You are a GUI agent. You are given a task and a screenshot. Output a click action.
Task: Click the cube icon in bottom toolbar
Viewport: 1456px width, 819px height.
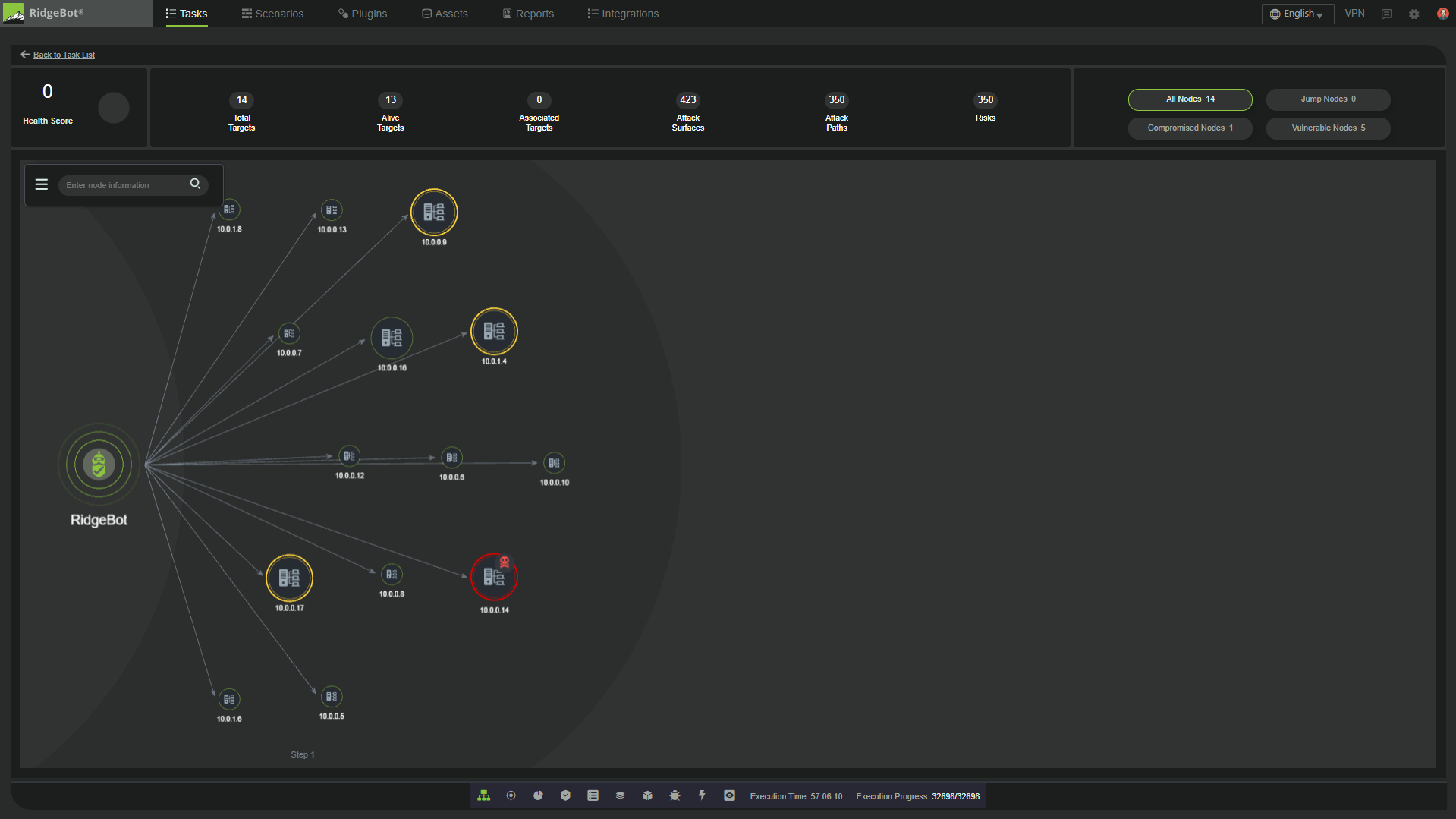click(x=647, y=795)
